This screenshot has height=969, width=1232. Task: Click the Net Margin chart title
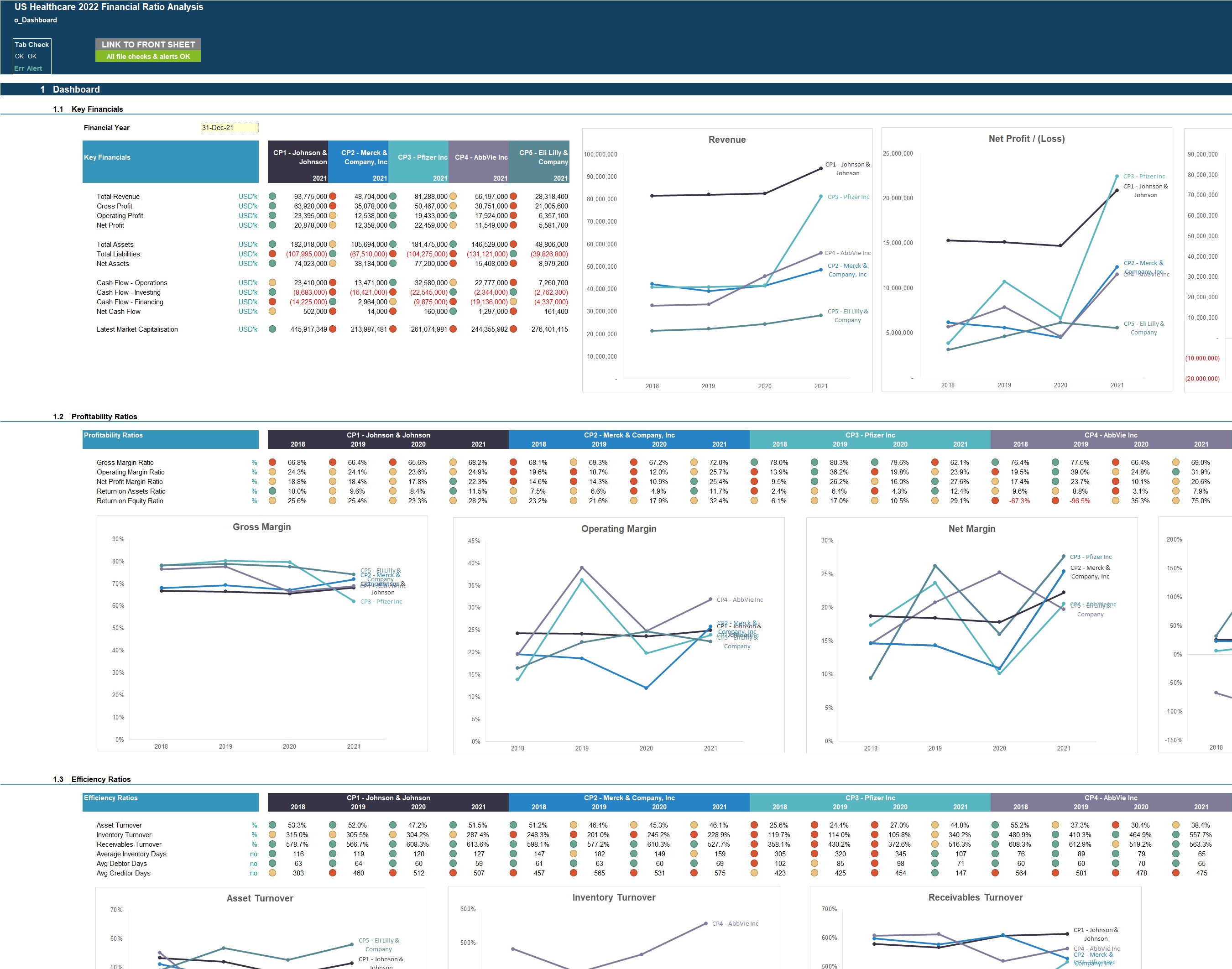(x=971, y=528)
